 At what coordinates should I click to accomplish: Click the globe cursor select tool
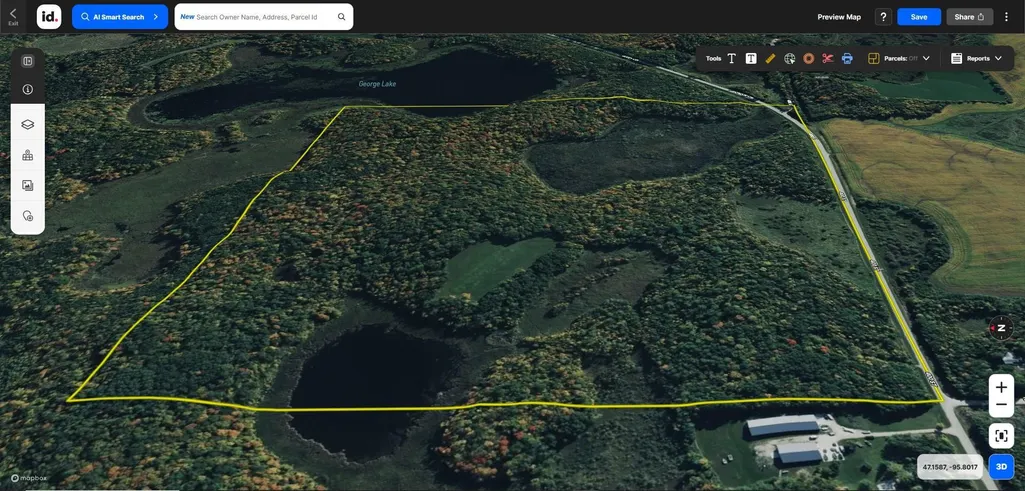[x=790, y=58]
